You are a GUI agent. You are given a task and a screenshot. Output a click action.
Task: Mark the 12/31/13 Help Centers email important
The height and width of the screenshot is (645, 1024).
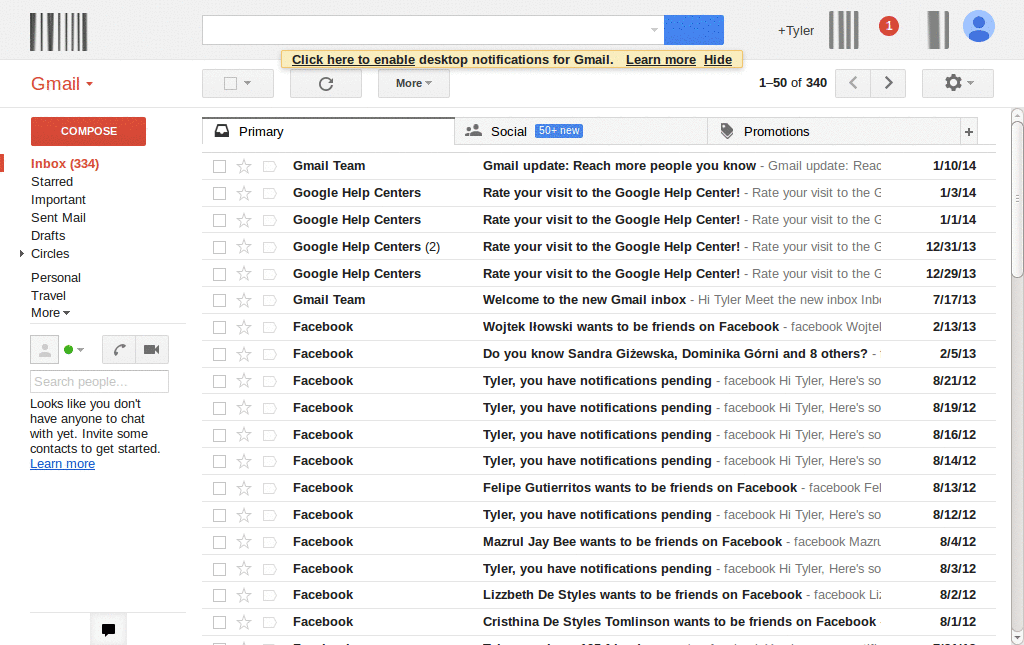(270, 247)
